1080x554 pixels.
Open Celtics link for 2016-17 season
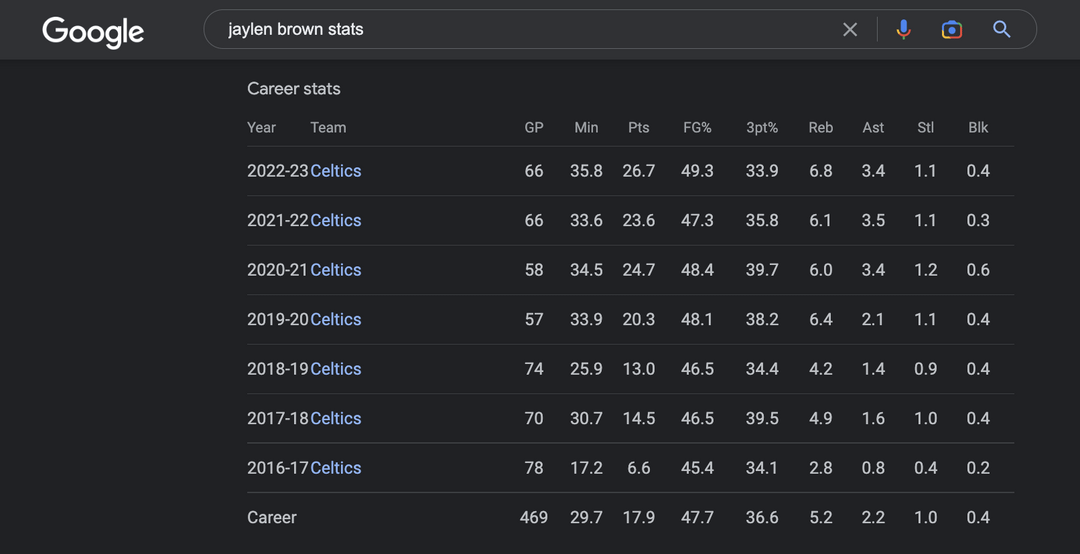point(336,468)
